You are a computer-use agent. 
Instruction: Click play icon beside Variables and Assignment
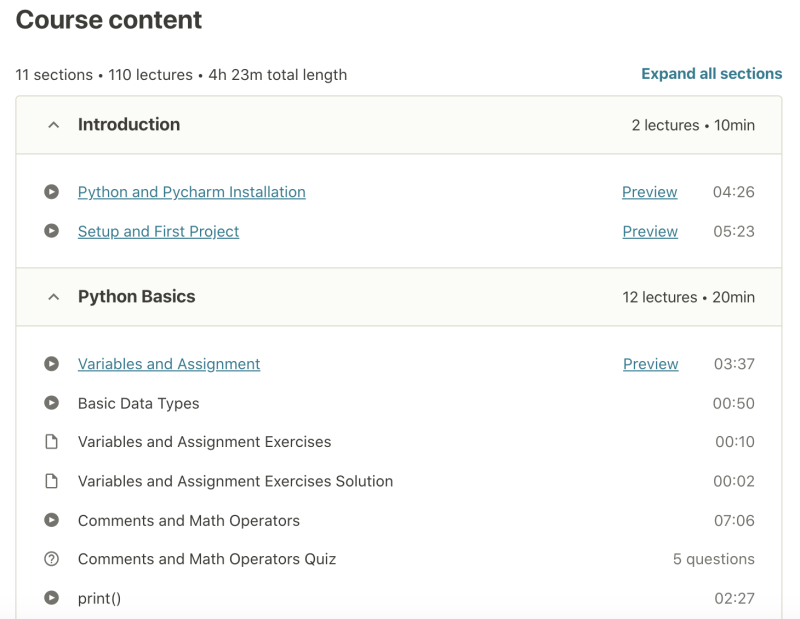coord(52,364)
